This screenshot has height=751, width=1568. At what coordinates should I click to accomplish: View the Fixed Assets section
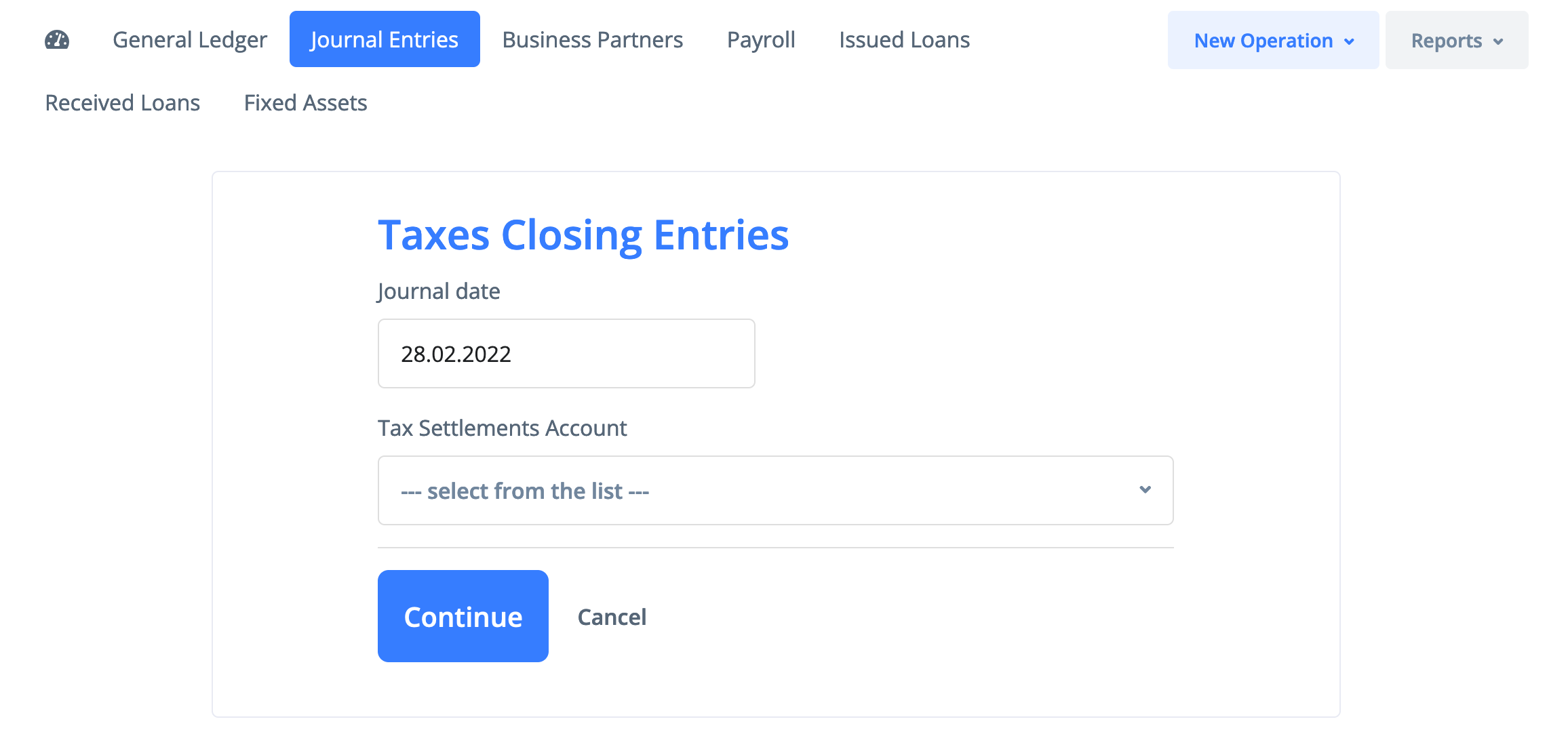click(x=305, y=103)
